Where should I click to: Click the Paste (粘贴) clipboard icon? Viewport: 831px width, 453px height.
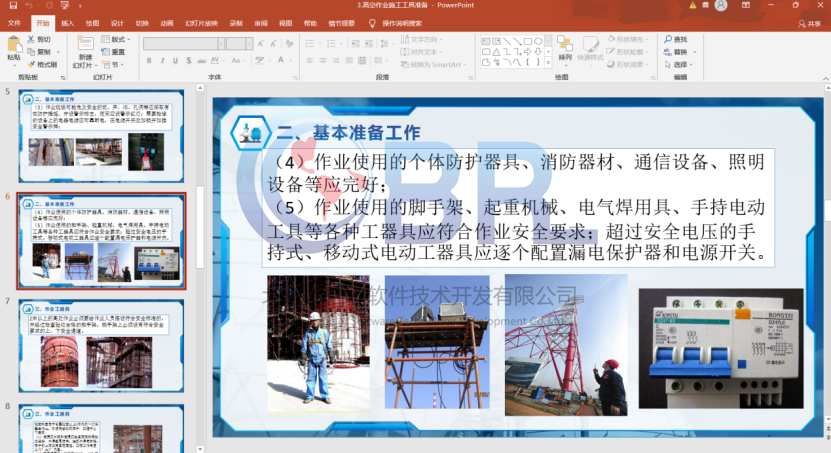coord(14,45)
